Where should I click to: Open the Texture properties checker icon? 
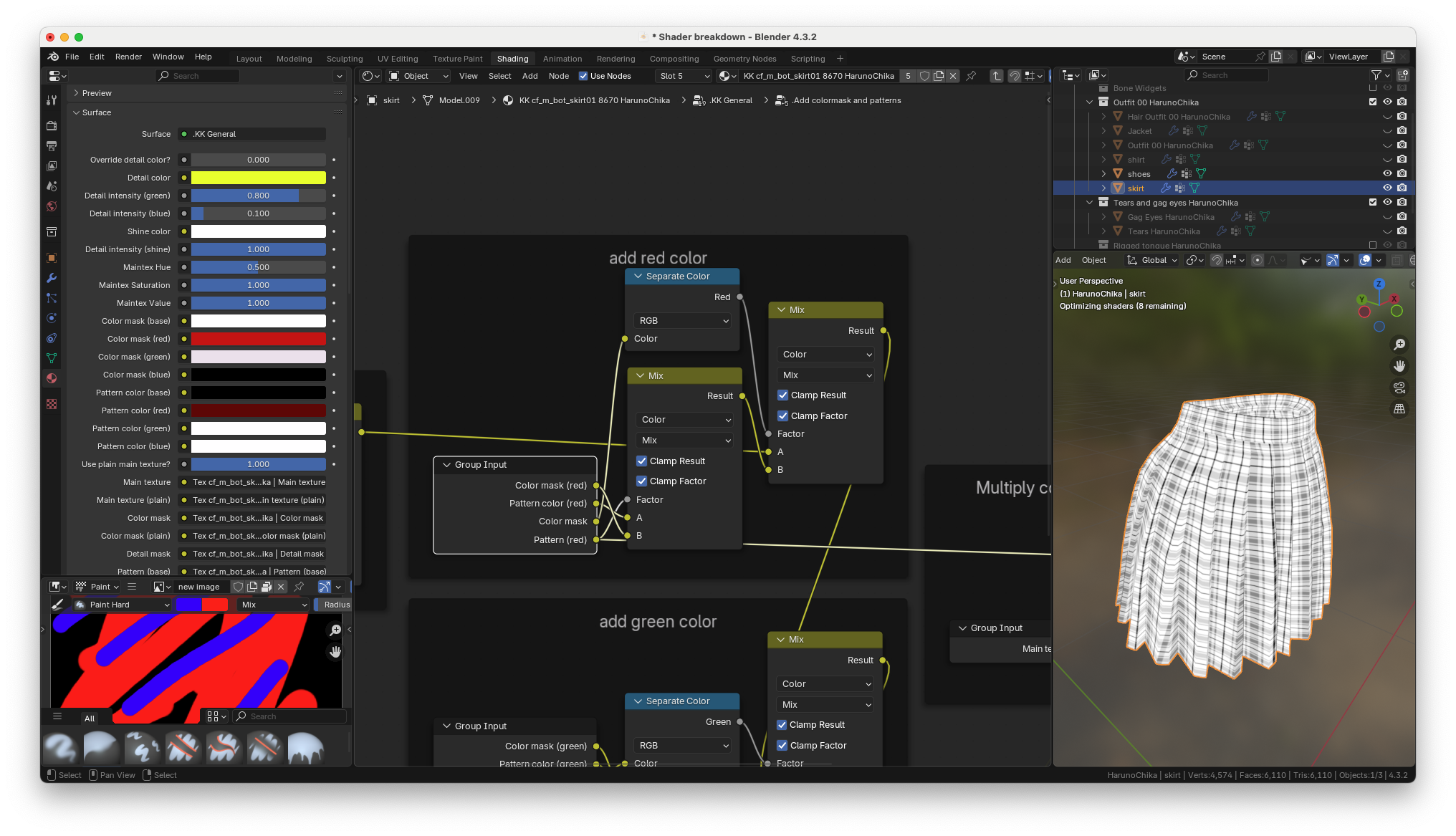tap(52, 404)
